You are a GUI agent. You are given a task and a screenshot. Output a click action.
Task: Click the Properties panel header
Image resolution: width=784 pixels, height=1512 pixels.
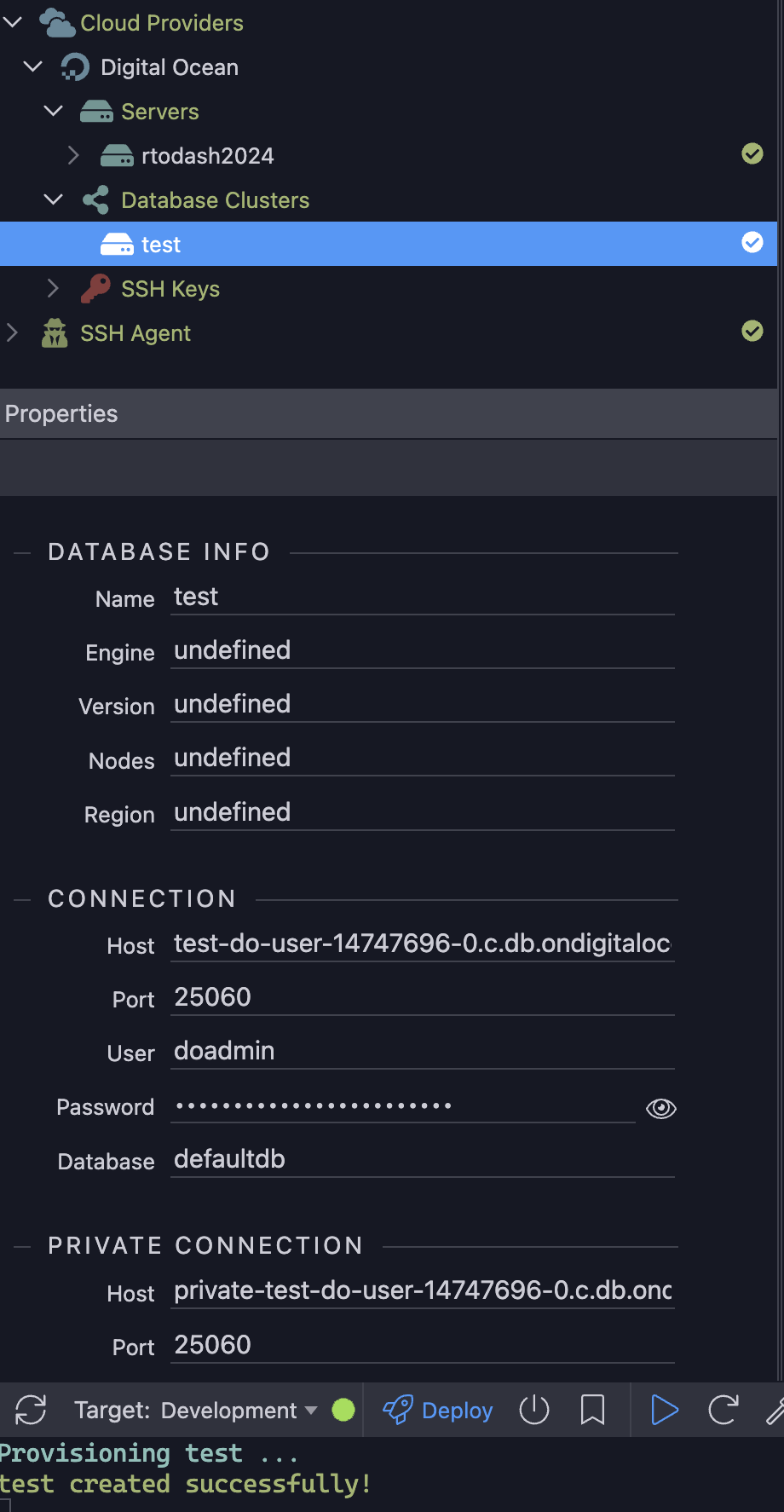click(x=389, y=414)
